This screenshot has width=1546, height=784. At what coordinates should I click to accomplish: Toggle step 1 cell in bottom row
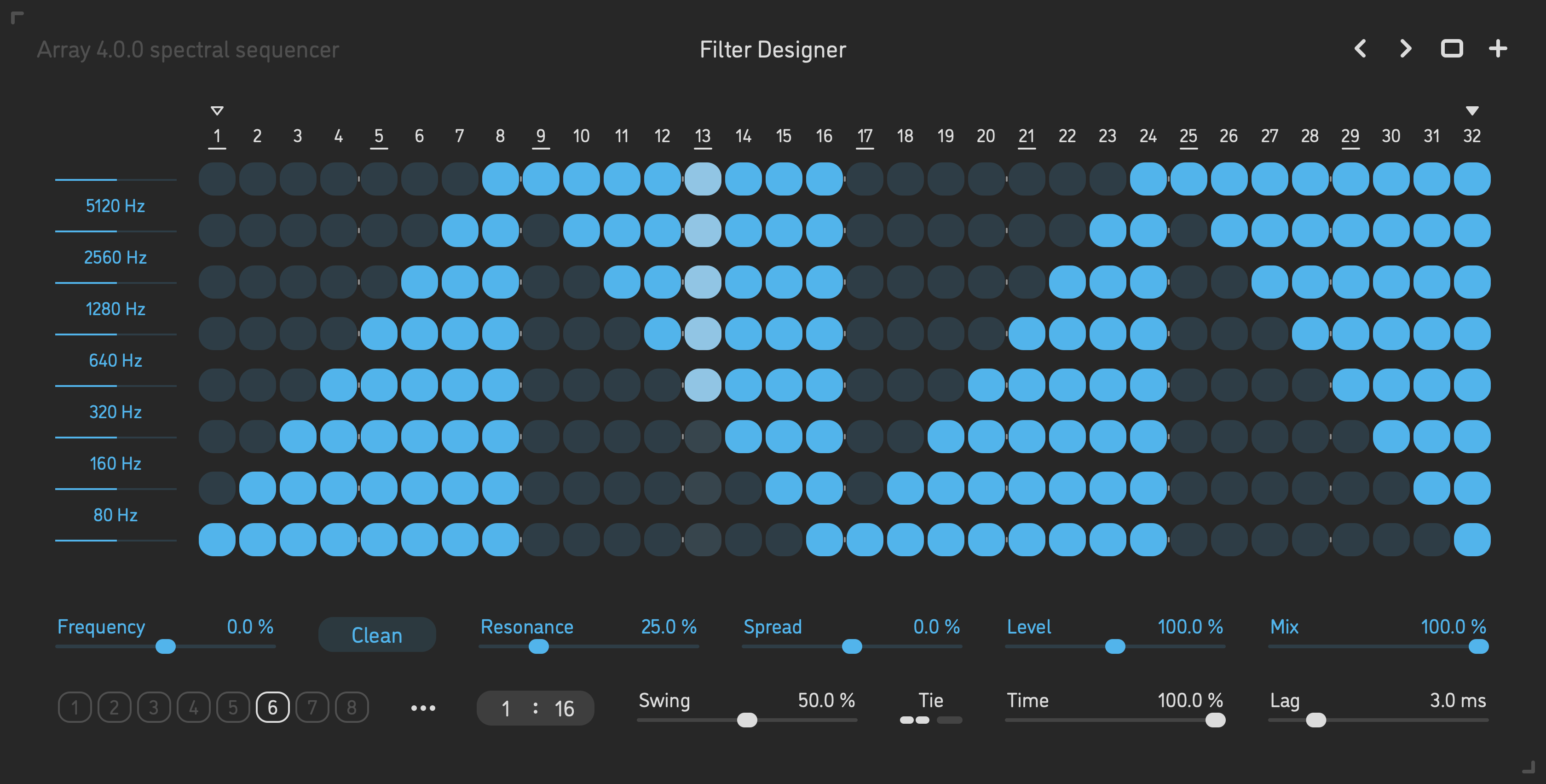217,540
